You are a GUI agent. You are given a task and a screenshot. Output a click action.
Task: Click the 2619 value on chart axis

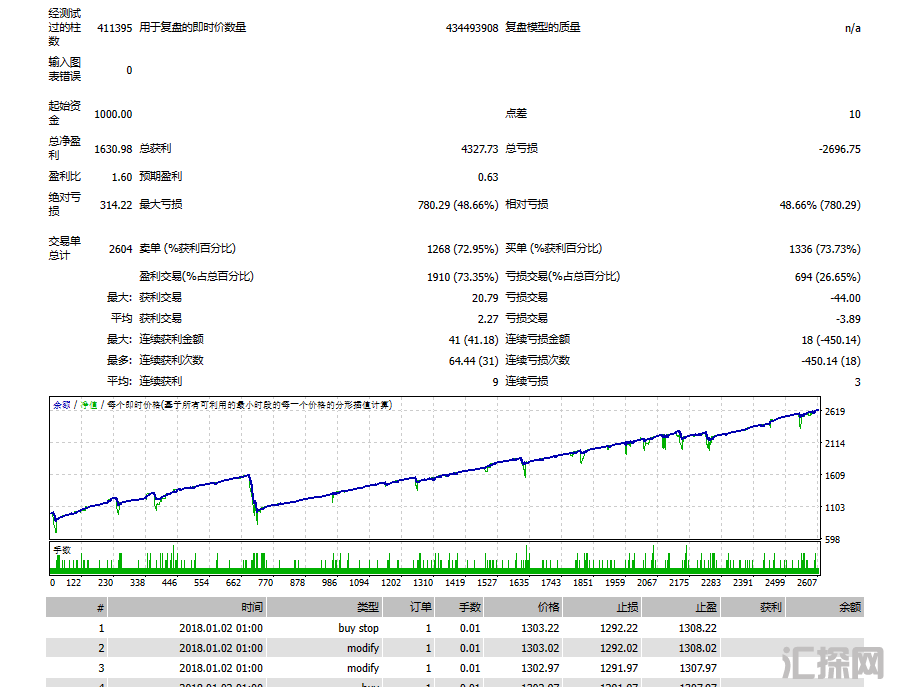click(x=836, y=412)
